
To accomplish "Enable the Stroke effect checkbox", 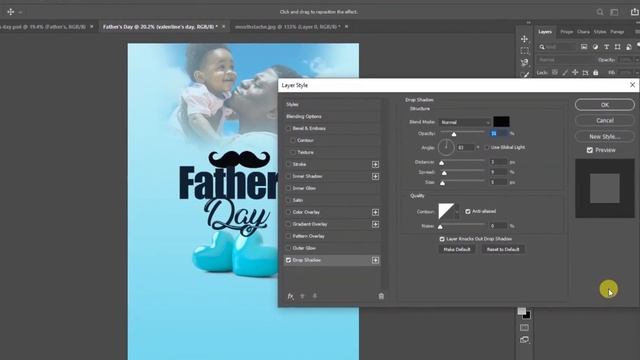I will [x=289, y=164].
